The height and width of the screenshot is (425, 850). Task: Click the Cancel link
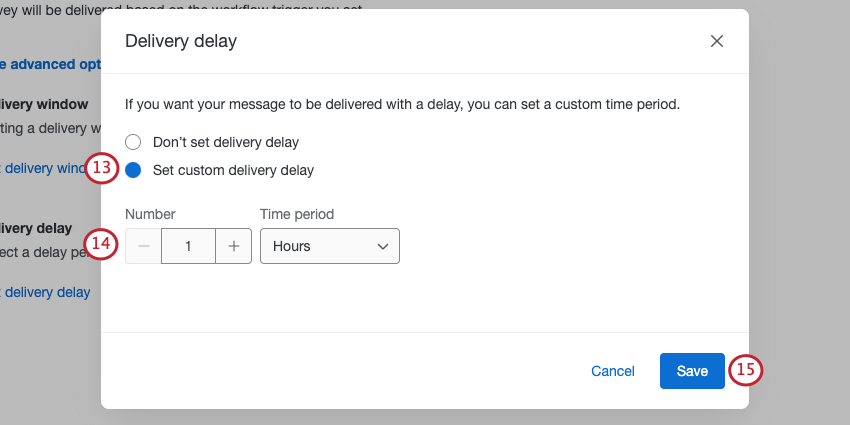pos(612,371)
